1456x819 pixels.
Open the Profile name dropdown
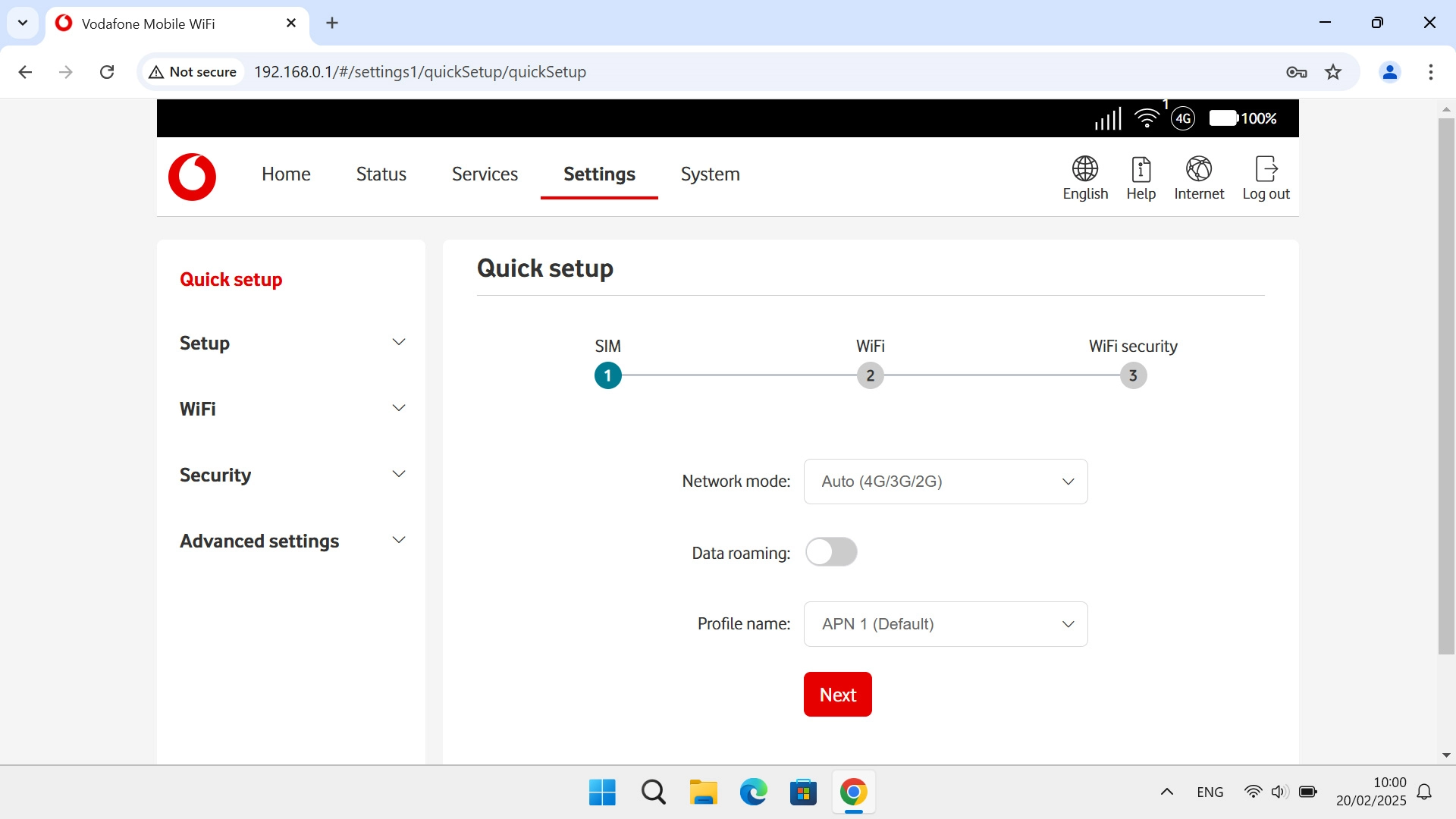(x=945, y=624)
